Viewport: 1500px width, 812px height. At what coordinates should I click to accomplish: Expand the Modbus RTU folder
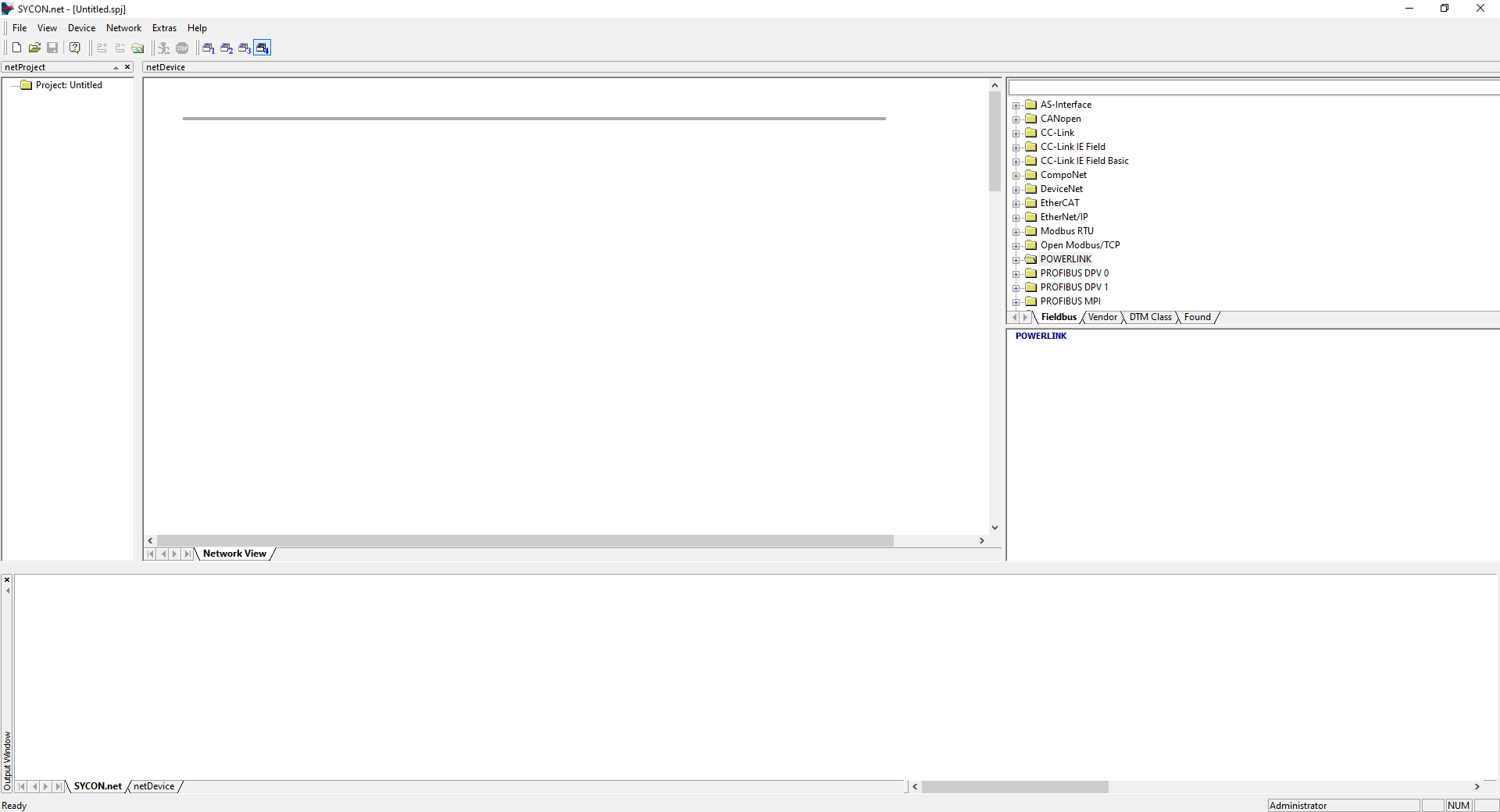[1016, 232]
